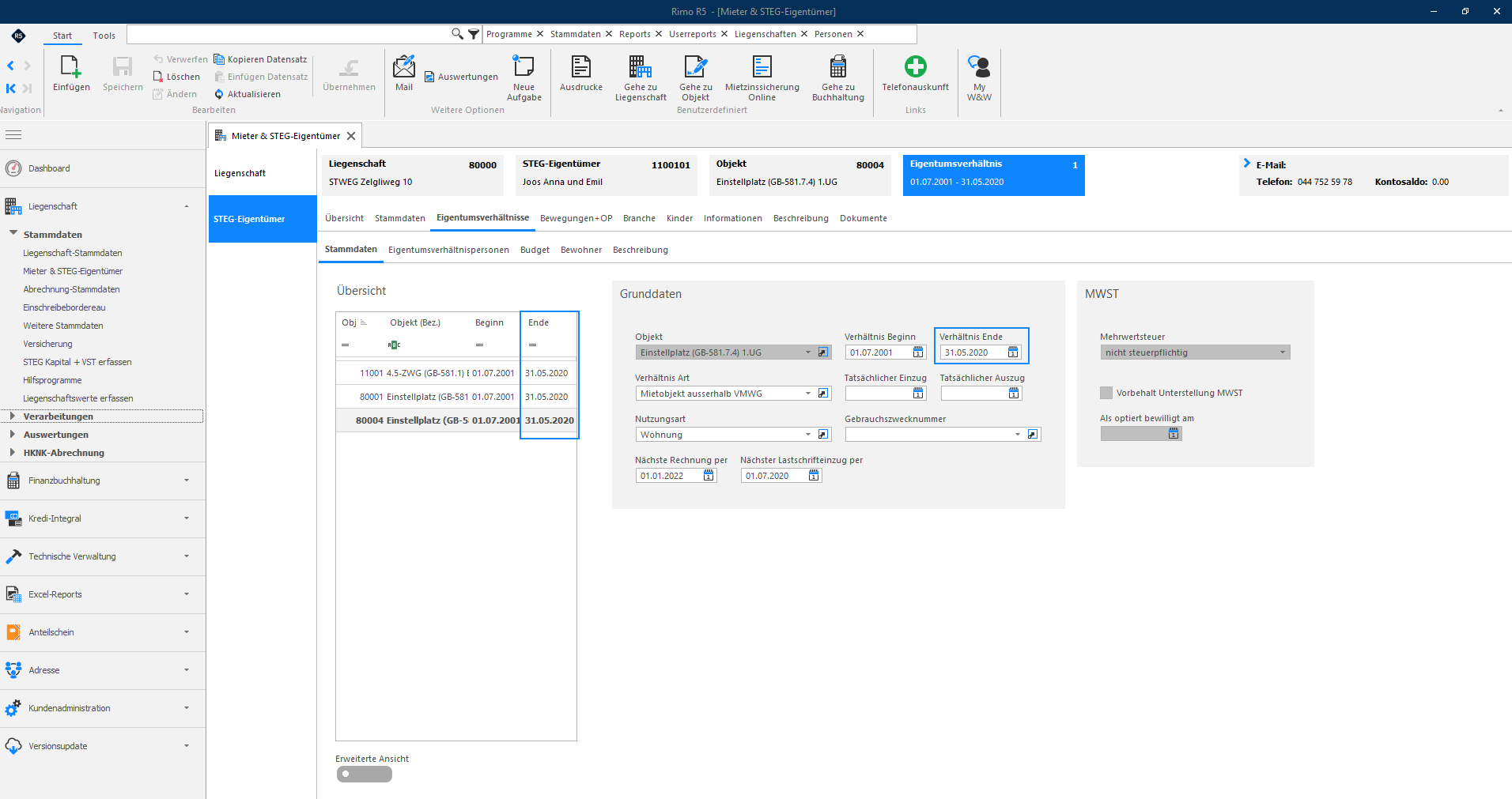Jump to Buchhaltung via ribbon

pos(837,79)
